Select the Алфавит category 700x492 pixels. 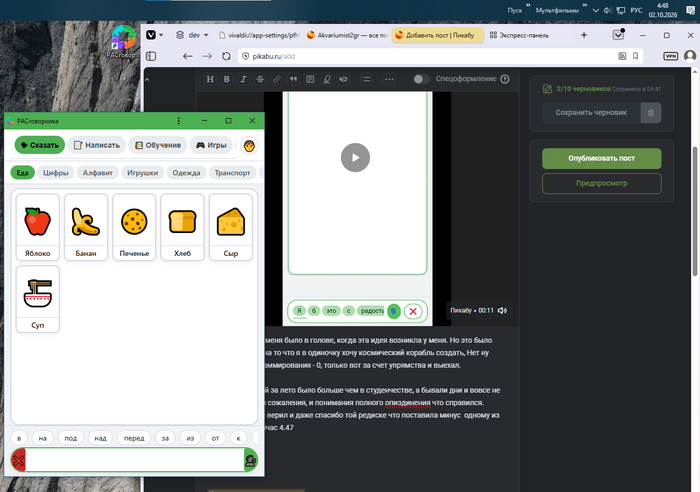(x=98, y=173)
